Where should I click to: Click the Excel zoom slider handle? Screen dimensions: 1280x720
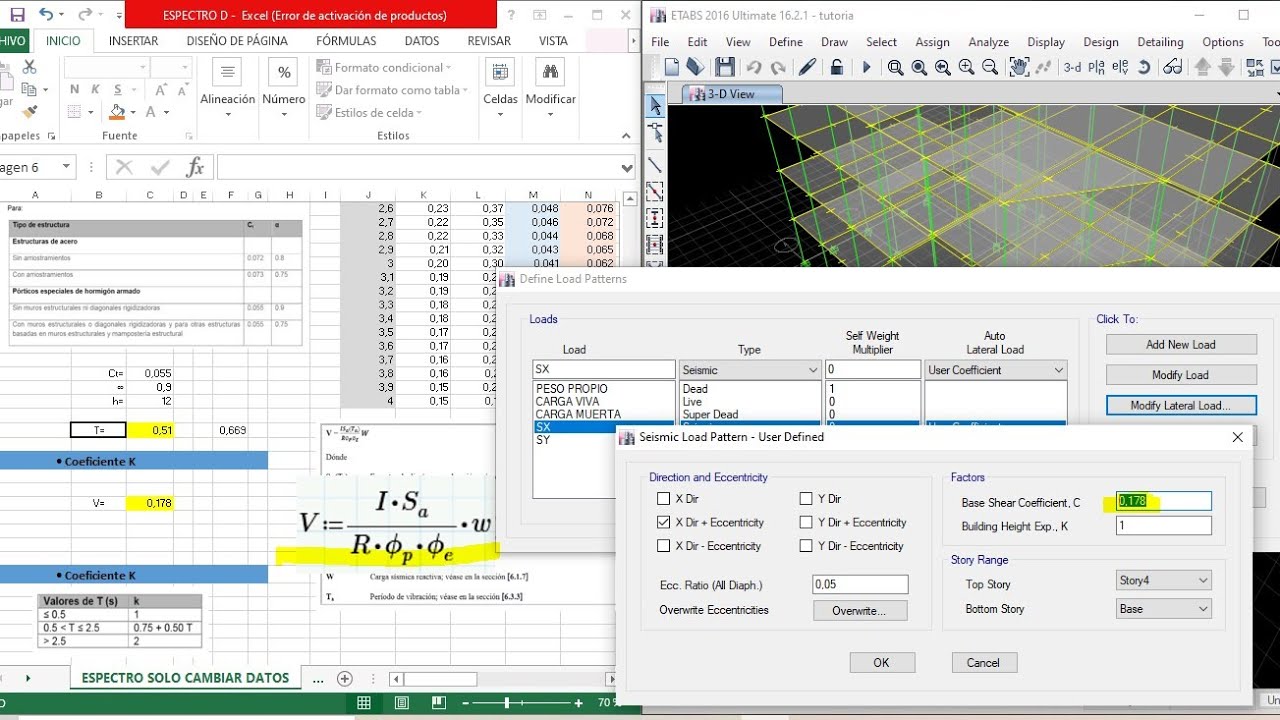coord(508,704)
